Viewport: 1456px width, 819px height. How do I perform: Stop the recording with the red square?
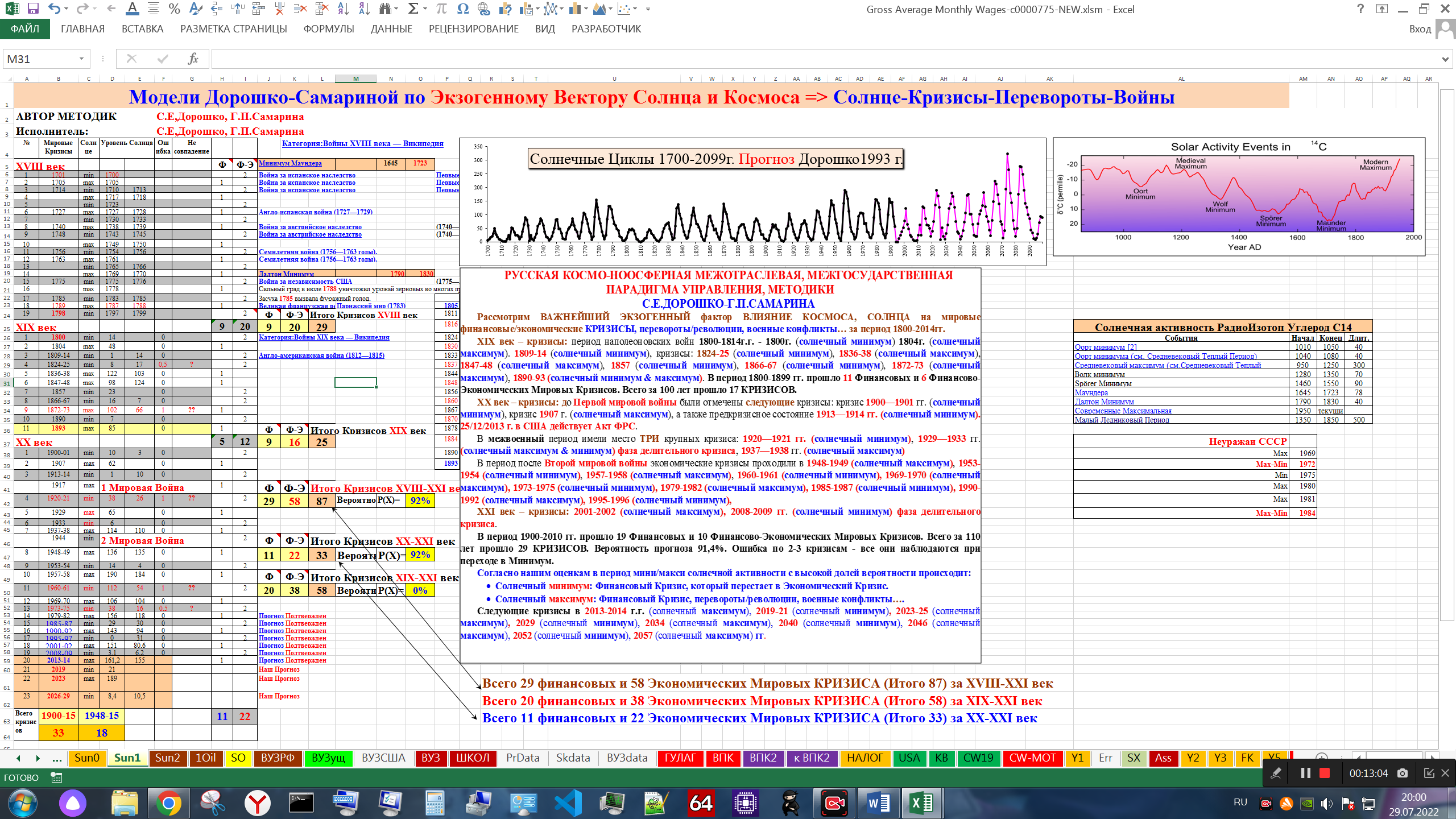pos(1325,773)
